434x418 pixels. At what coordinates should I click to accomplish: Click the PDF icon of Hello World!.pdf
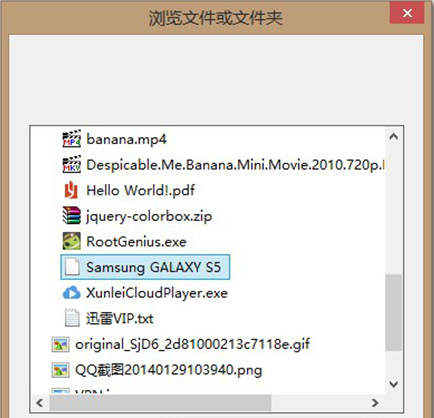tap(71, 190)
